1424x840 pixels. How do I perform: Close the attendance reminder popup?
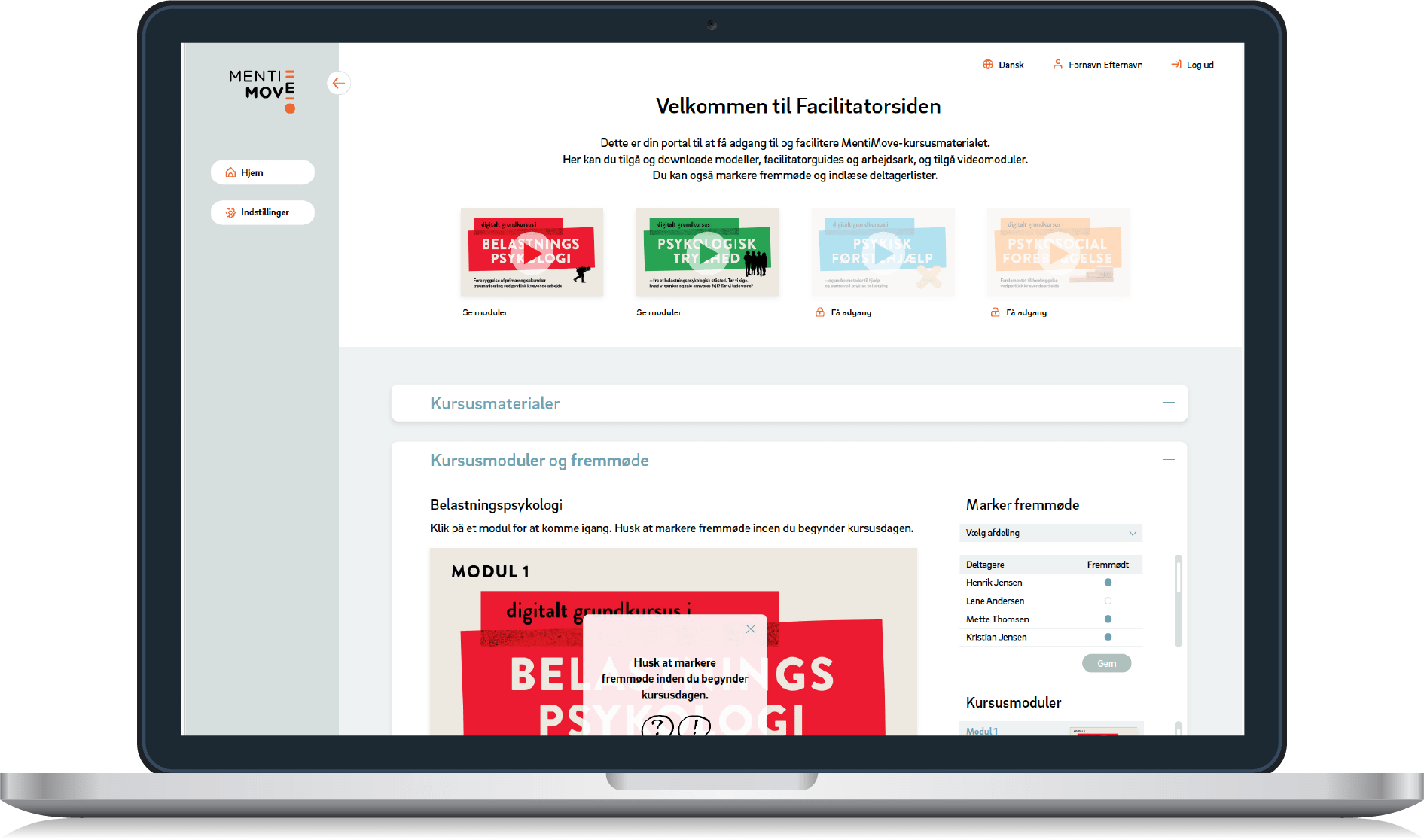pyautogui.click(x=751, y=629)
